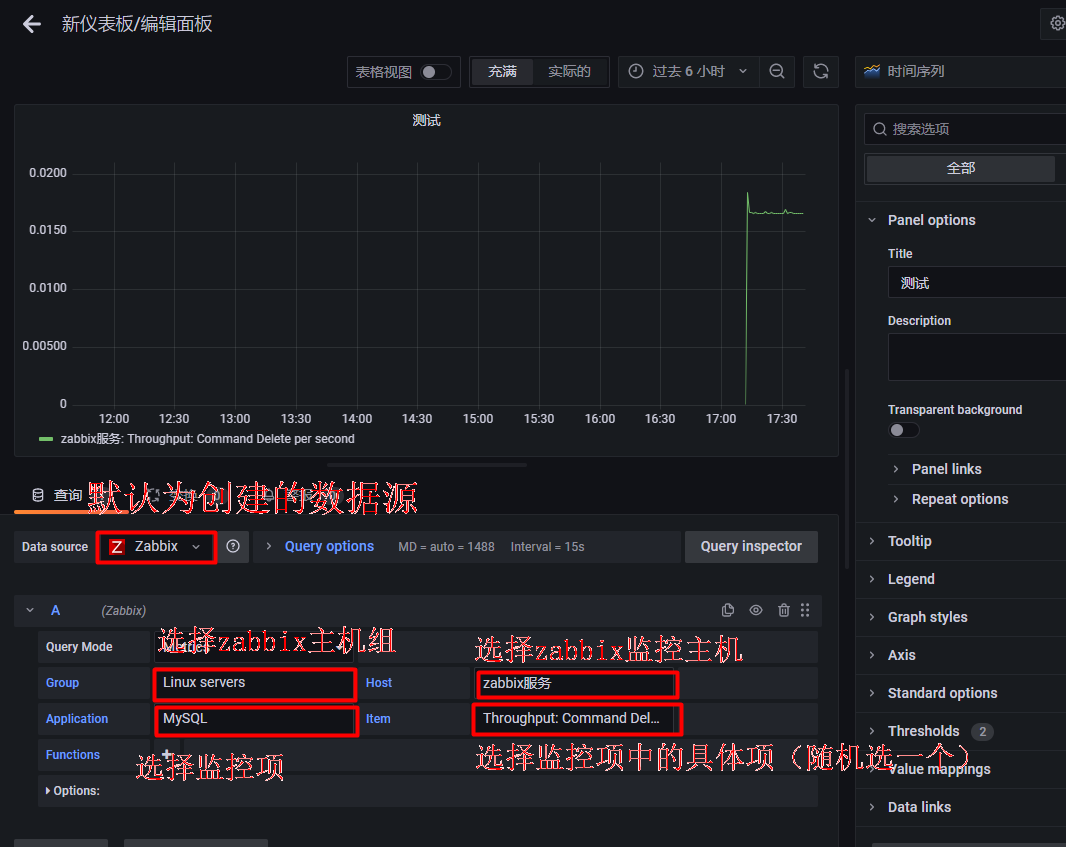The height and width of the screenshot is (847, 1066).
Task: Click the time series visualization icon
Action: click(x=872, y=71)
